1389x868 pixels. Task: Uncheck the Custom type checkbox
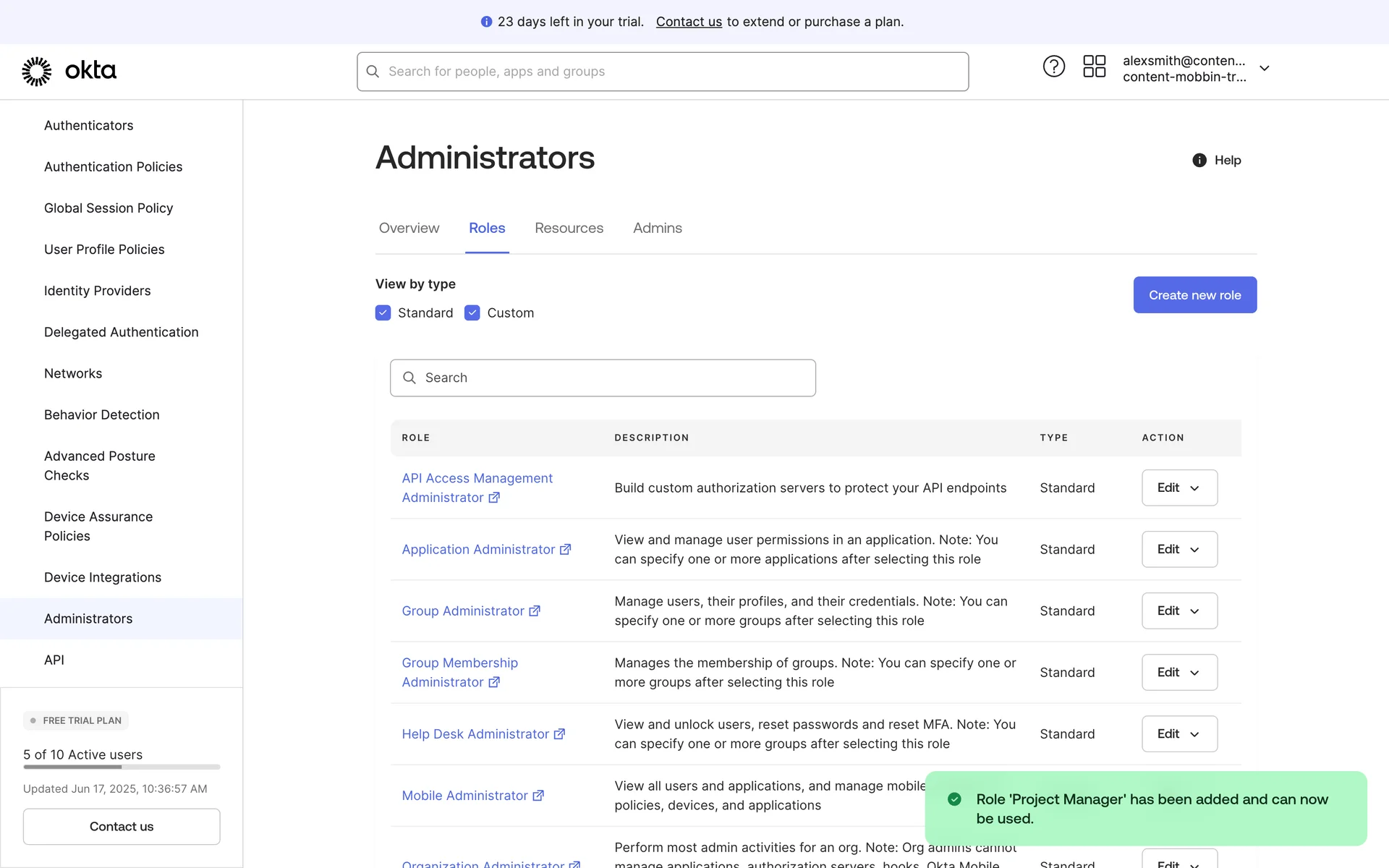click(x=472, y=312)
